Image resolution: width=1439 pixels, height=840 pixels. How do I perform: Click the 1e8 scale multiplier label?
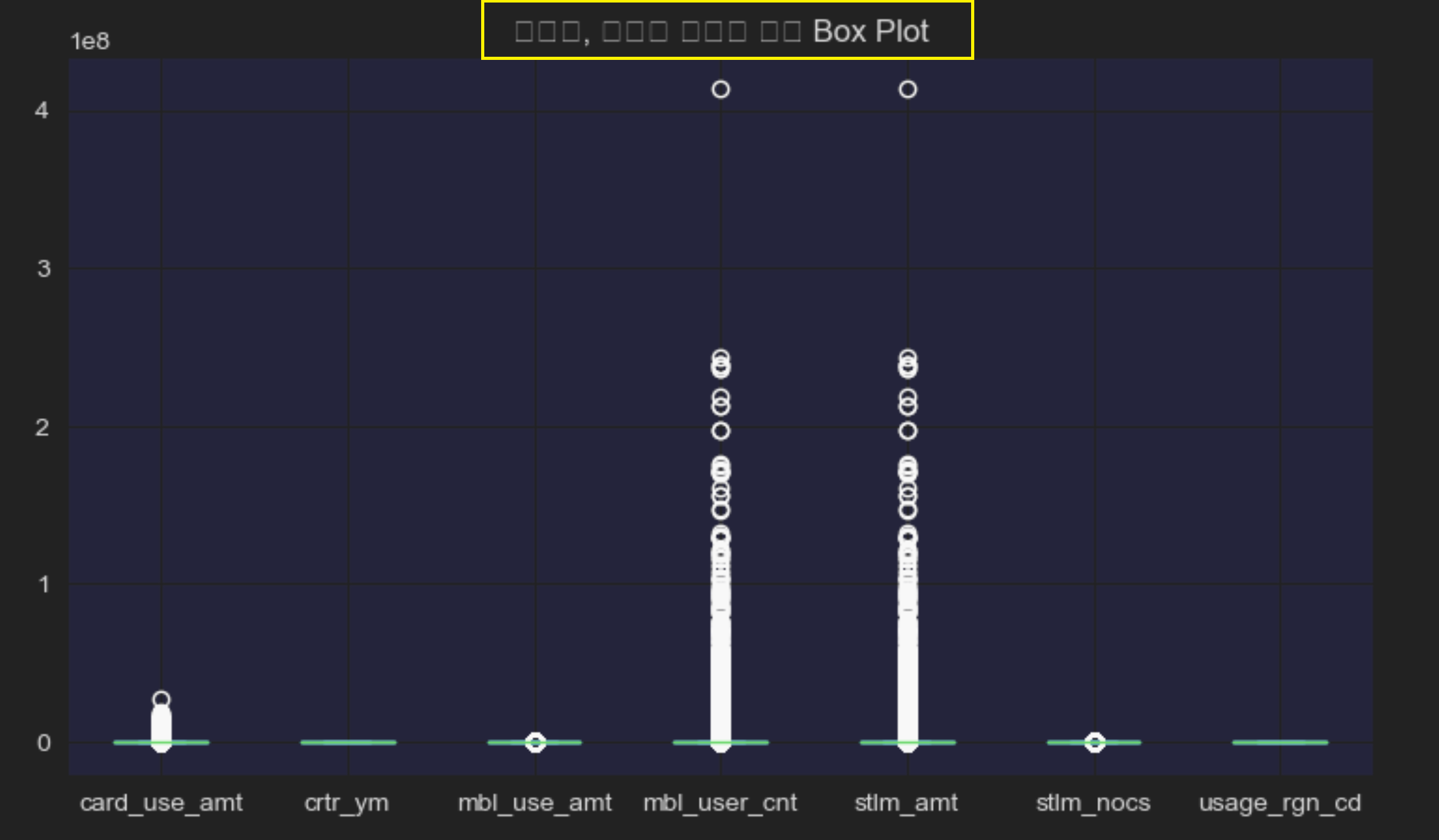[90, 42]
